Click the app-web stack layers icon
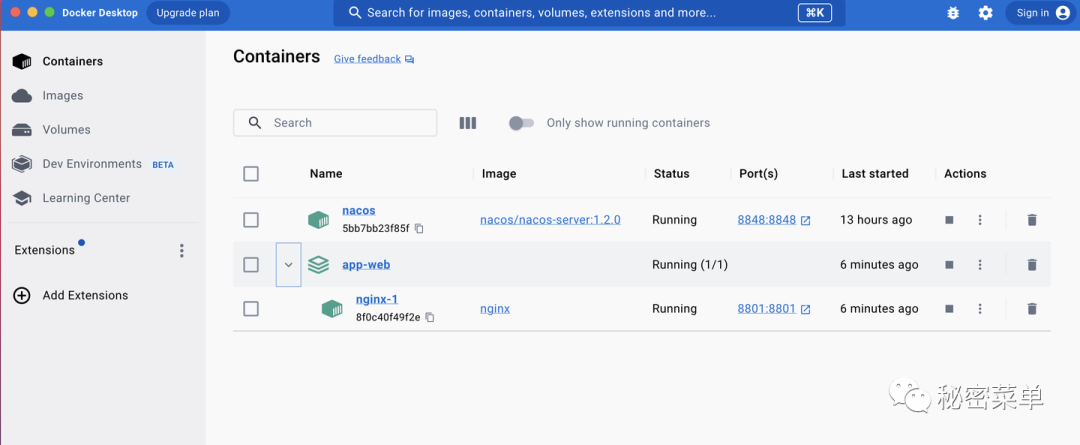 [x=318, y=265]
